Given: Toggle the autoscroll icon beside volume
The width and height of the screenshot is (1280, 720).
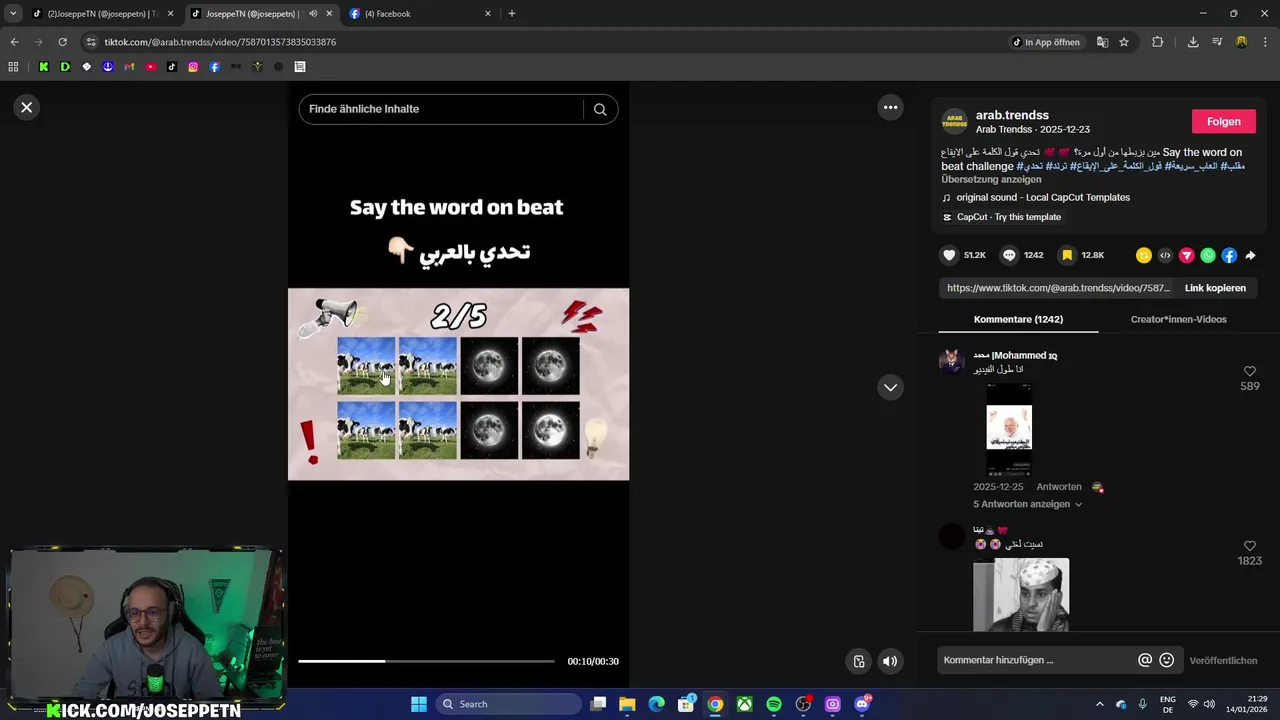Looking at the screenshot, I should (x=858, y=661).
